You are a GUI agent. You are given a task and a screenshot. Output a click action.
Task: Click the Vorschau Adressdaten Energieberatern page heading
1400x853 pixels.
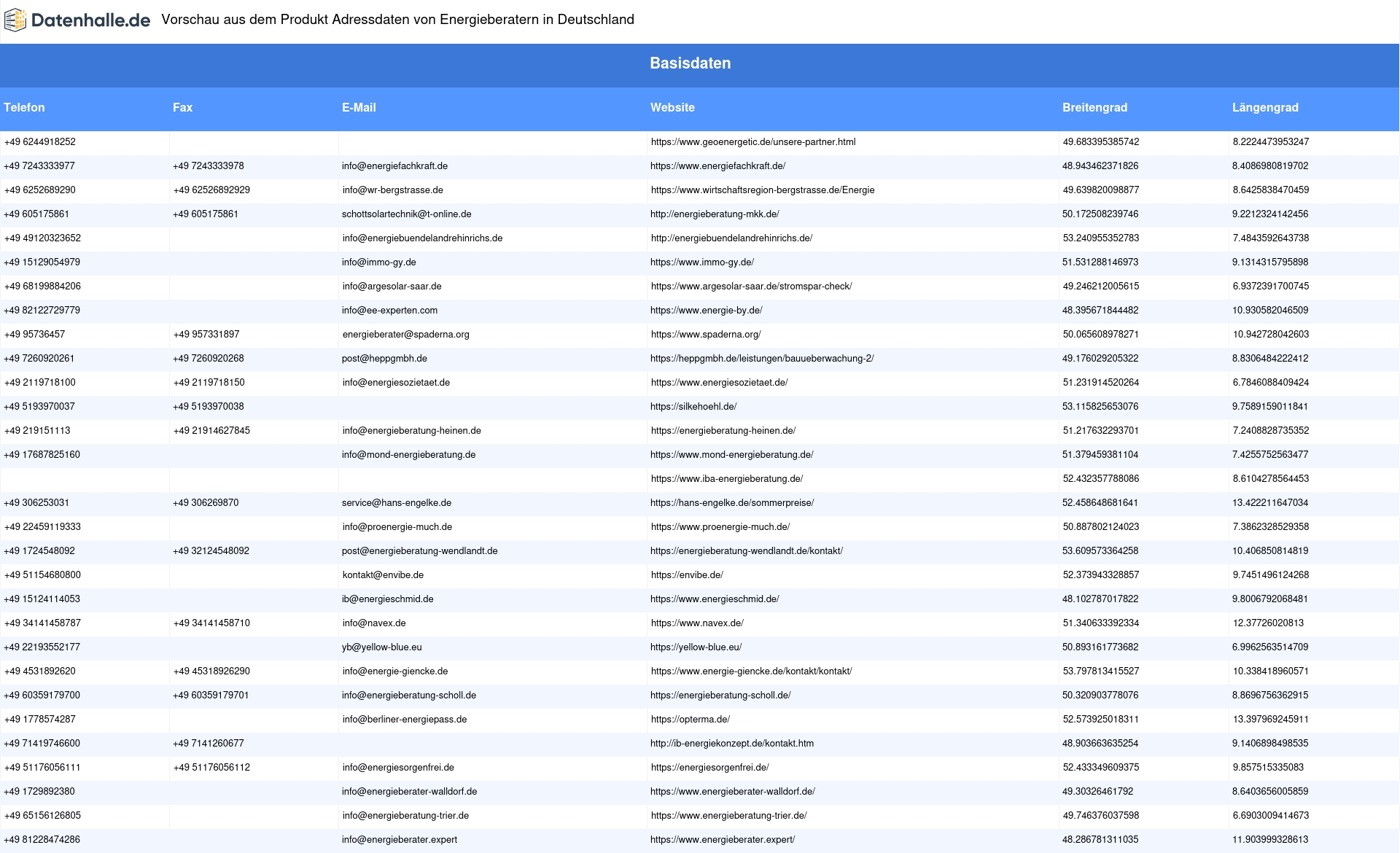[x=398, y=20]
